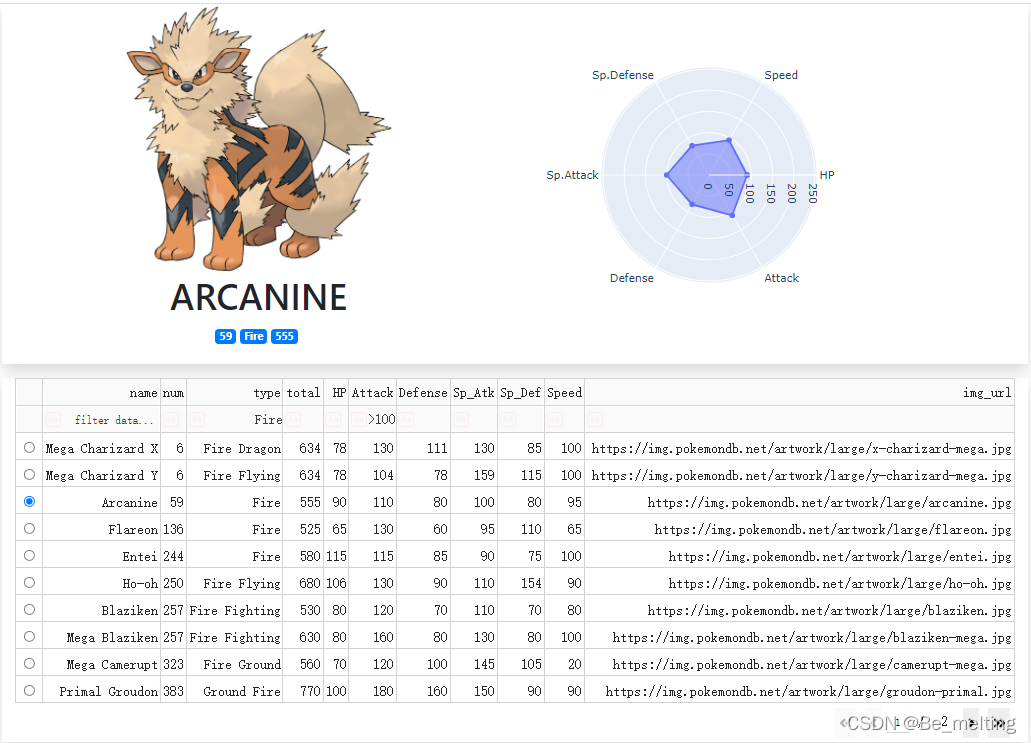This screenshot has height=743, width=1031.
Task: Select the Ho-oh row radio button
Action: click(x=29, y=583)
